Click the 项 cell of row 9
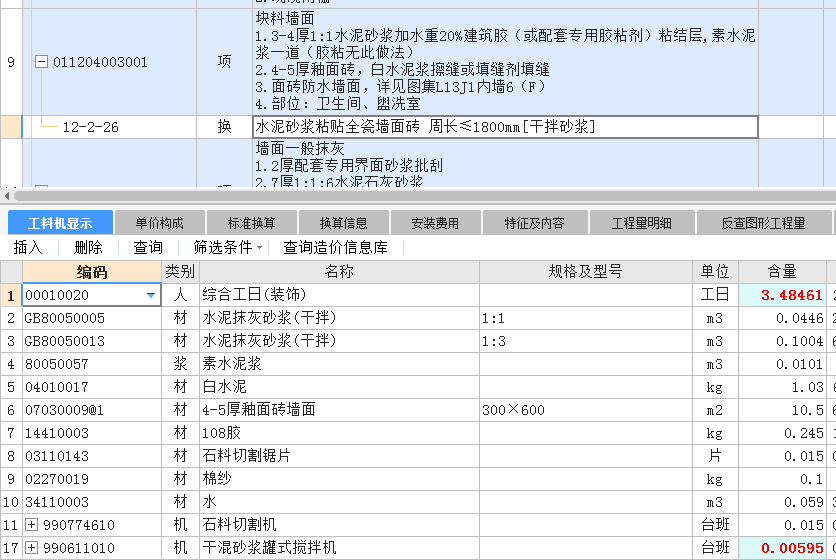 coord(224,62)
